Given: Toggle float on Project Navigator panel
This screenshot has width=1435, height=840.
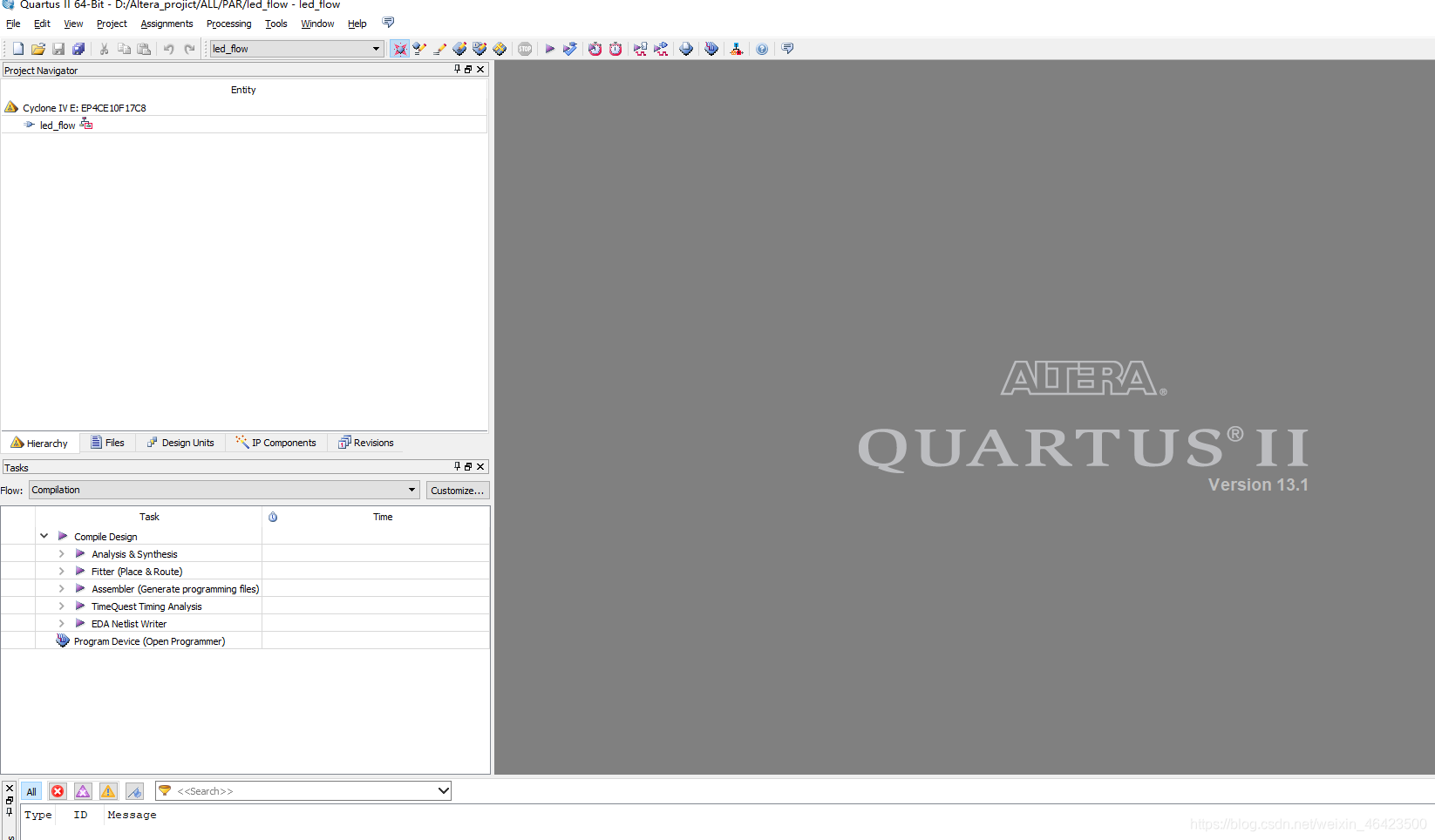Looking at the screenshot, I should (468, 69).
